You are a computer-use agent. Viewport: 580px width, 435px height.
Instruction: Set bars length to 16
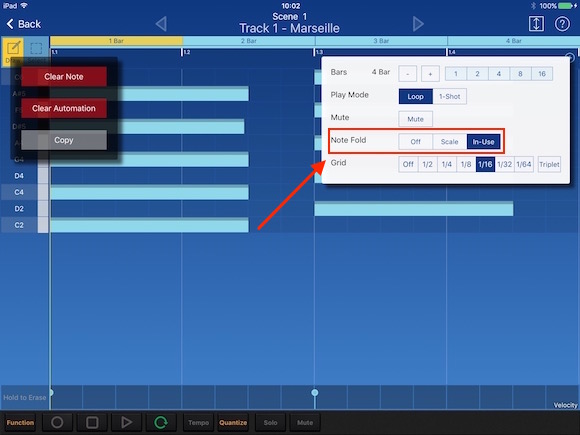coord(542,74)
